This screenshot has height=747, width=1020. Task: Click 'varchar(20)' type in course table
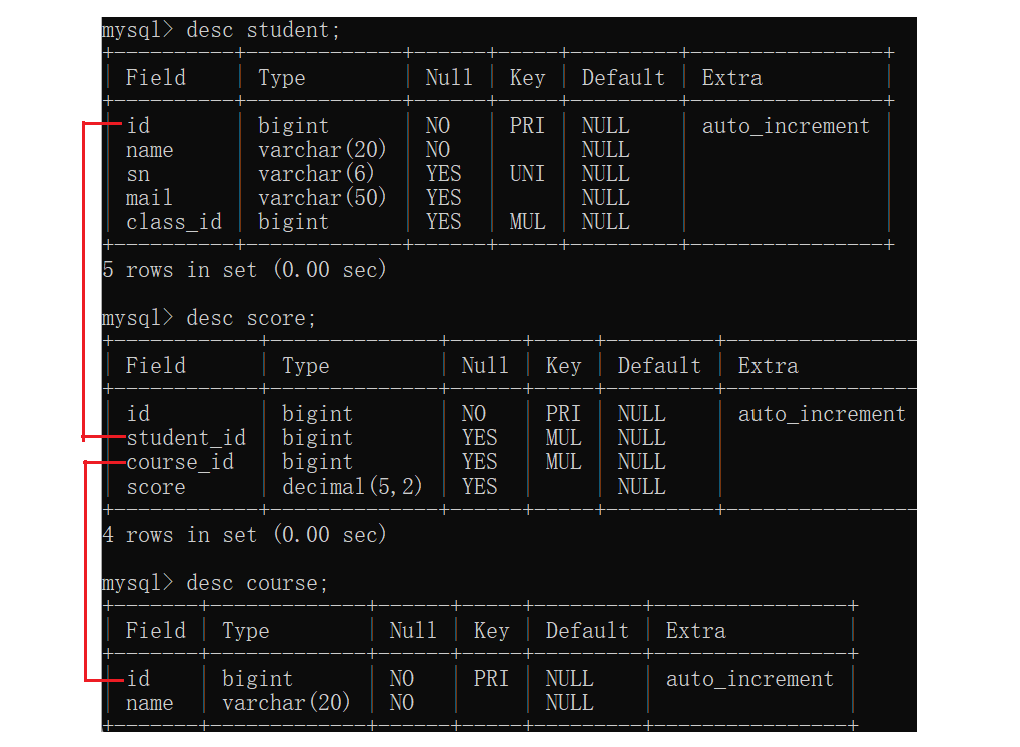coord(286,703)
